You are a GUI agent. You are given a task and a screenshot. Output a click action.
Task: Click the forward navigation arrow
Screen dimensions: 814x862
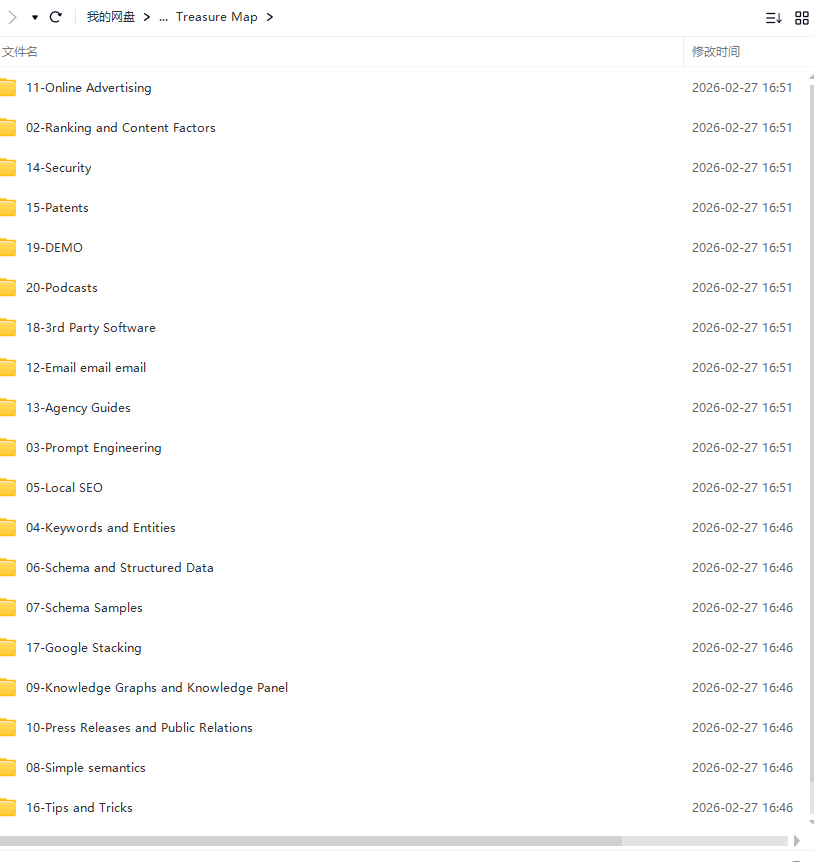pyautogui.click(x=13, y=17)
